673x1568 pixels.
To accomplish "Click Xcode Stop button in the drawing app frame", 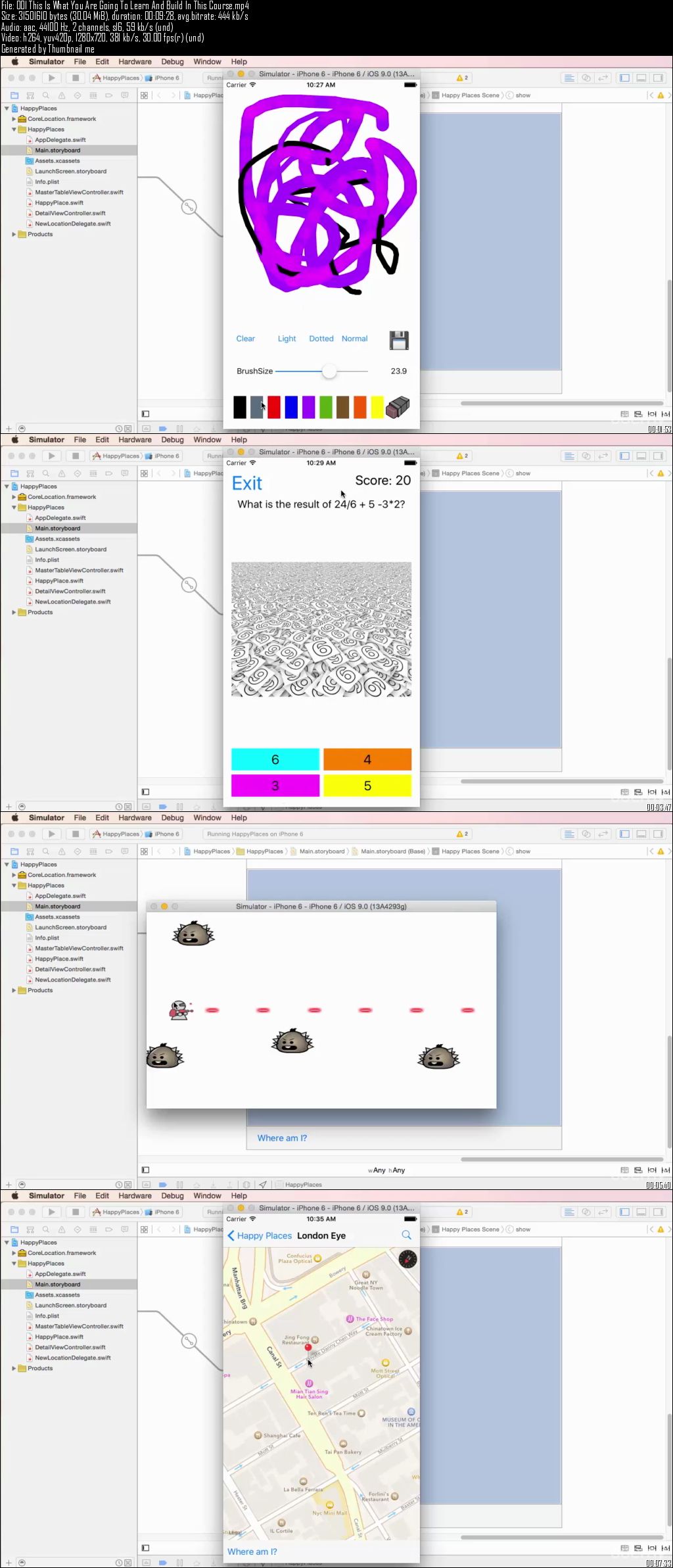I will tap(76, 78).
